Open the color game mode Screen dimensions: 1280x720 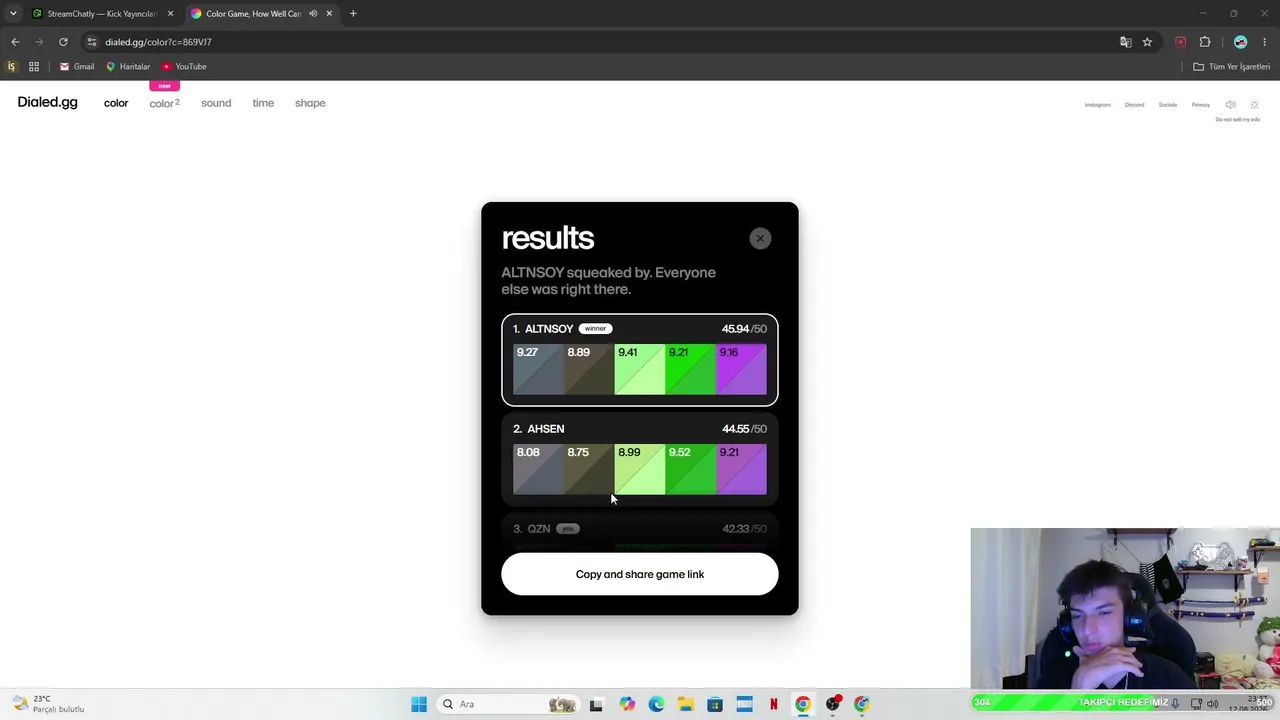pos(116,103)
